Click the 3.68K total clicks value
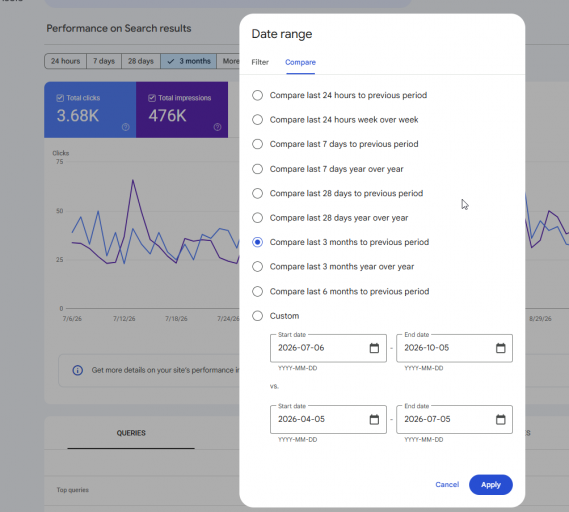The width and height of the screenshot is (569, 512). (x=78, y=116)
